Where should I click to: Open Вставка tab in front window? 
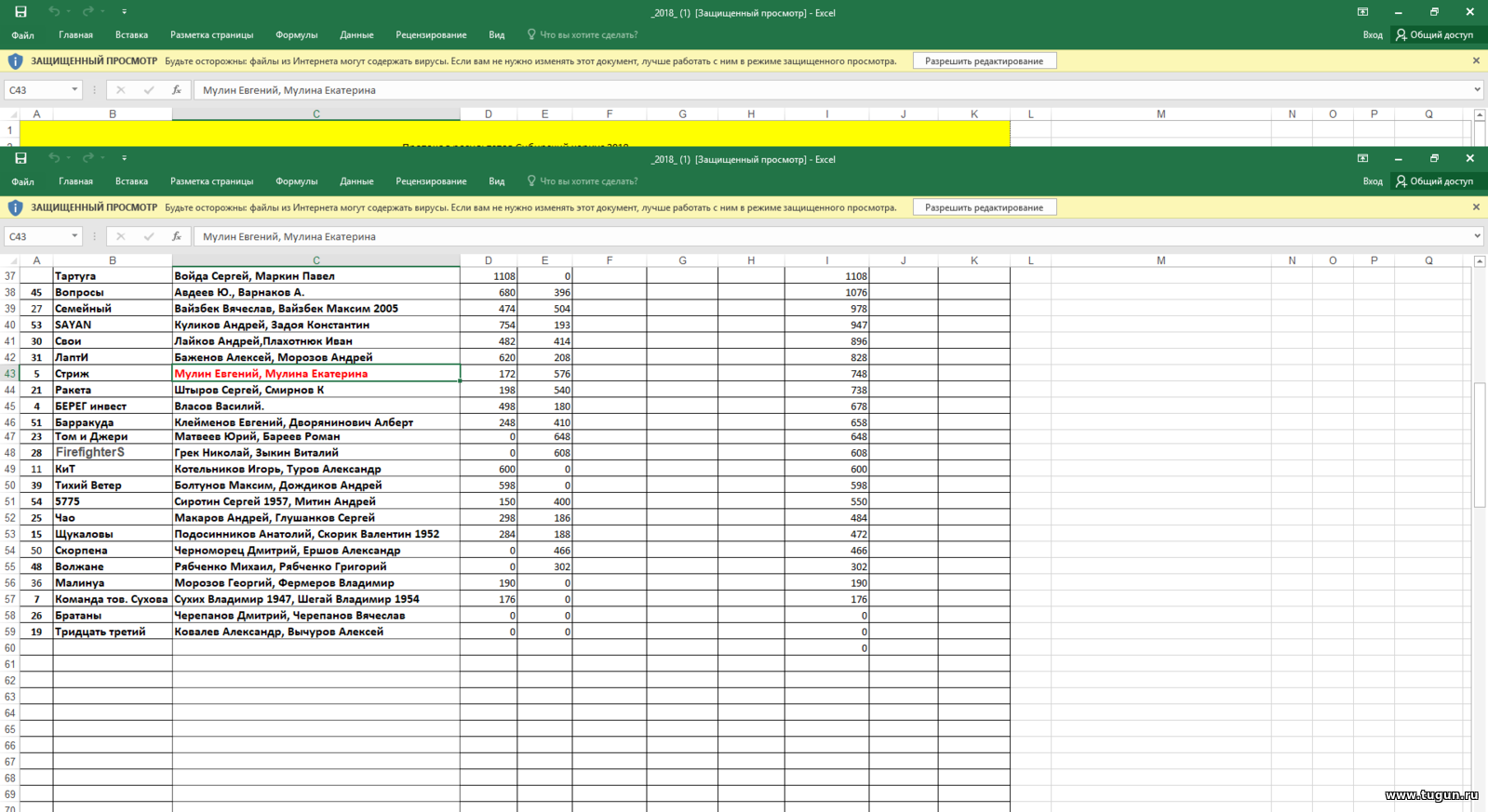point(131,181)
